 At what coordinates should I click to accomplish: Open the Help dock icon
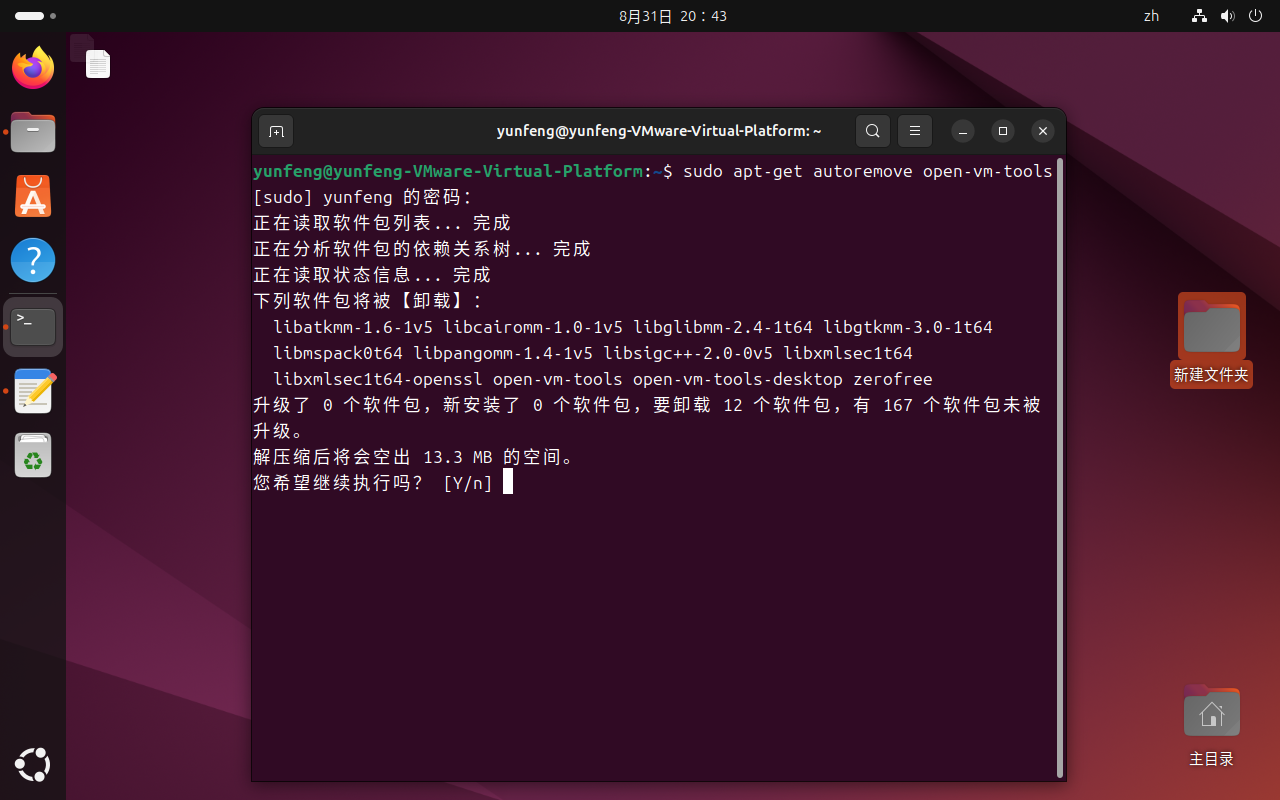click(x=33, y=260)
